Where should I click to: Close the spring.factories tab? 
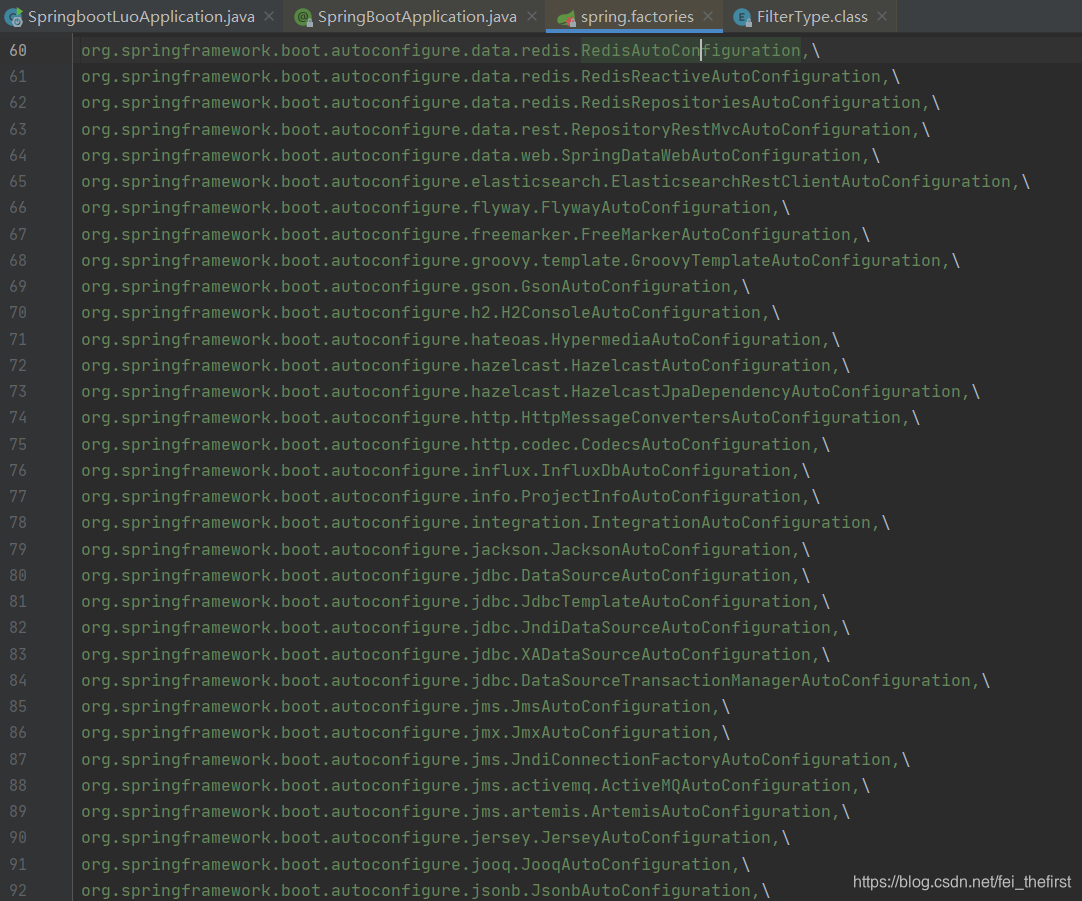(x=708, y=16)
